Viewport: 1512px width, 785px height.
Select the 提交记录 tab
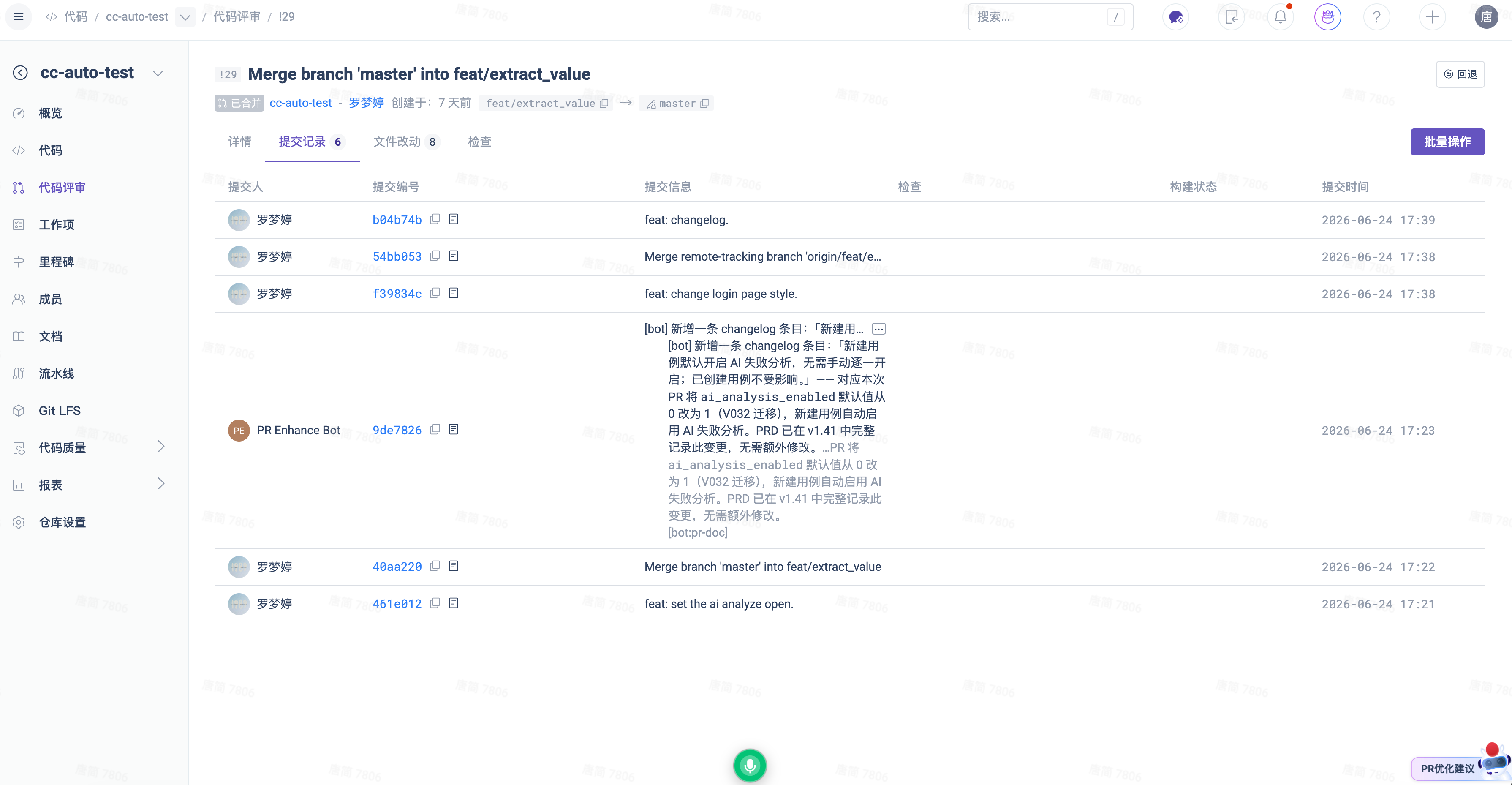[x=312, y=142]
